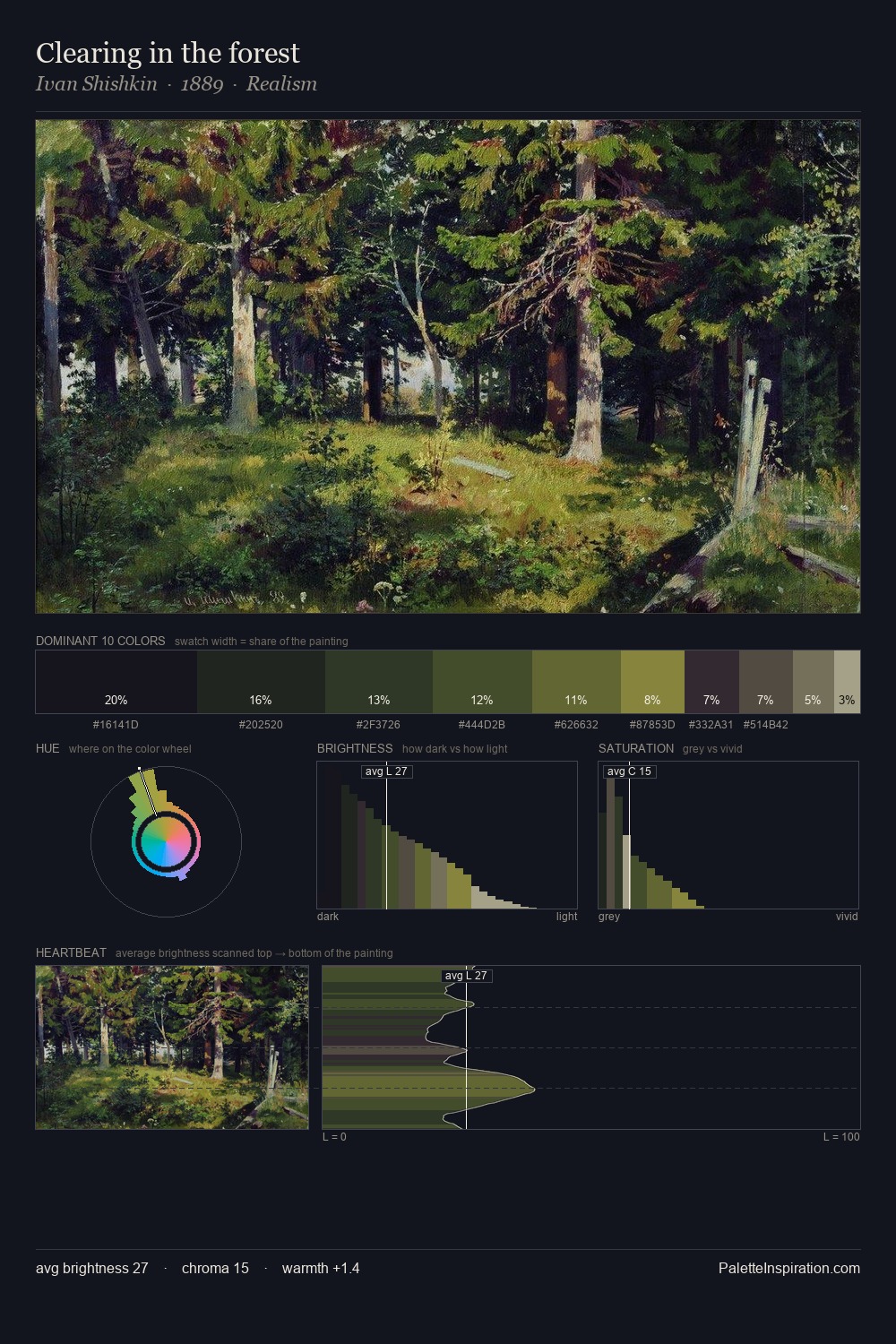This screenshot has width=896, height=1344.
Task: Pick the 13% swatch #2F3726
Action: [379, 682]
